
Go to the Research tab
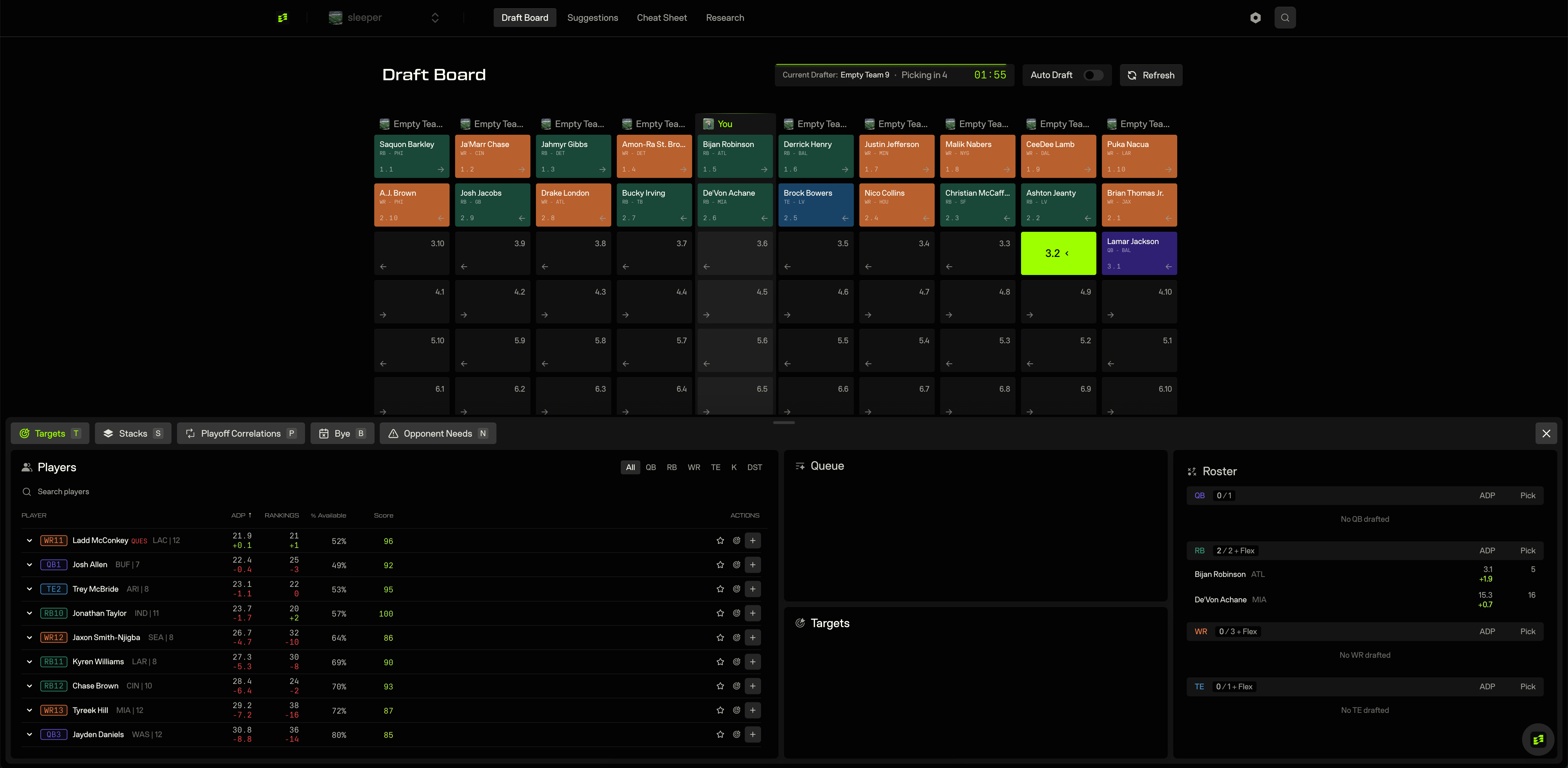coord(725,18)
